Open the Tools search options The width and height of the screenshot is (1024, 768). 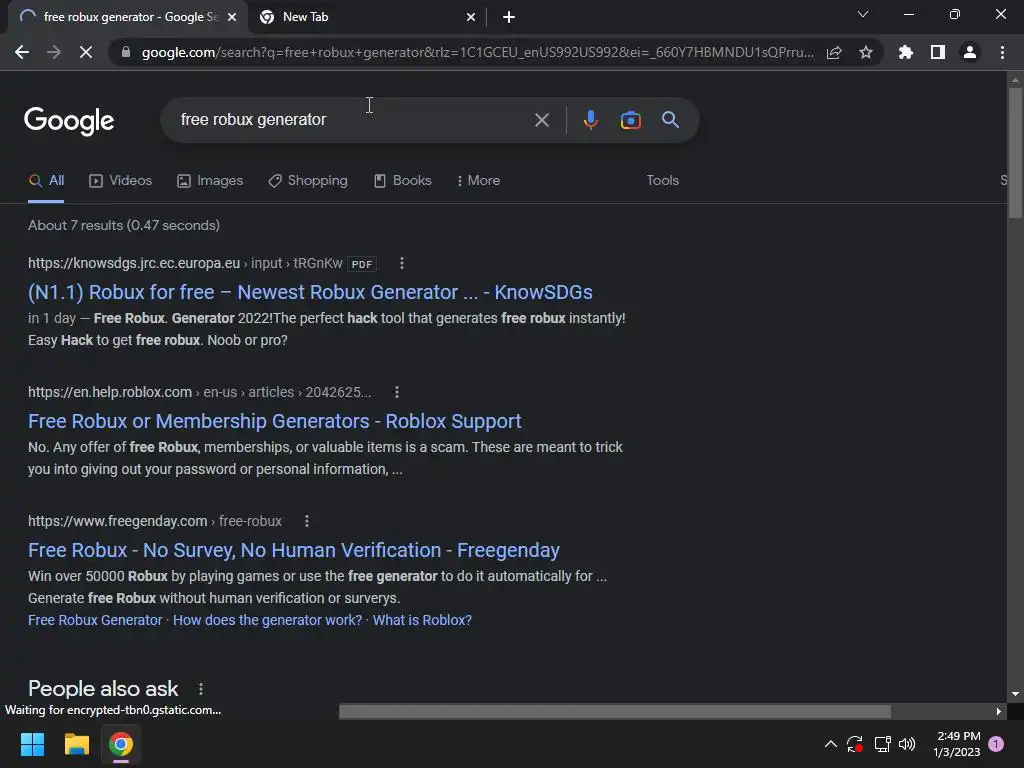(662, 180)
